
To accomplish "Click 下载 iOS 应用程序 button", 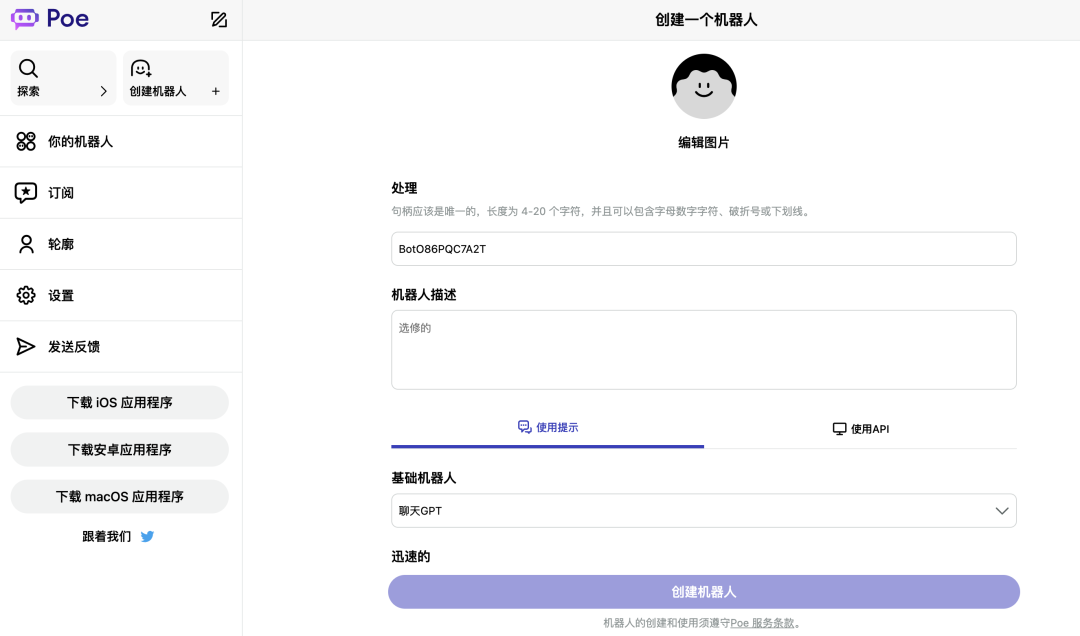I will click(119, 402).
